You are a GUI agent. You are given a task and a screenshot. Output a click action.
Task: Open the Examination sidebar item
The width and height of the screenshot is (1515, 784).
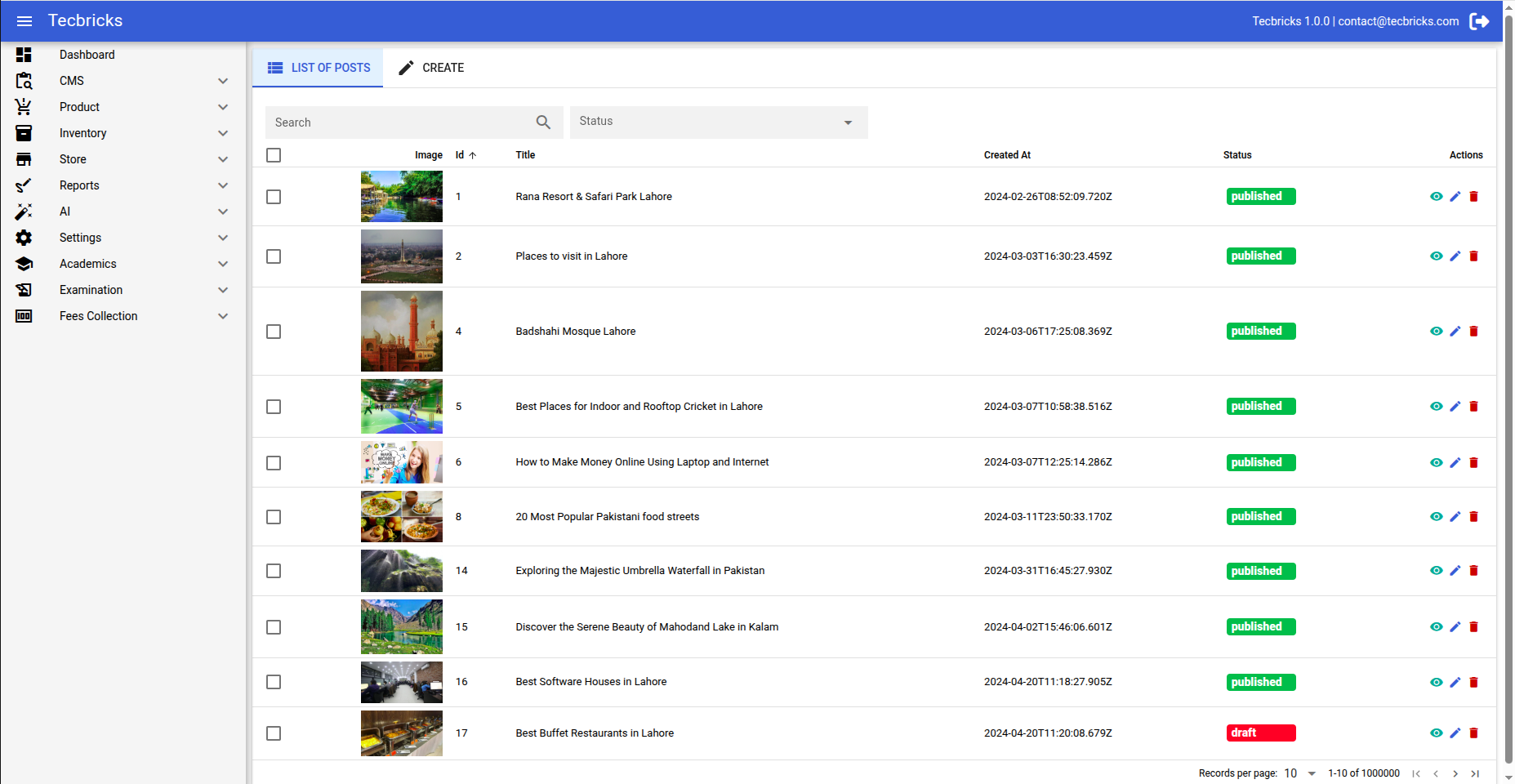coord(123,290)
